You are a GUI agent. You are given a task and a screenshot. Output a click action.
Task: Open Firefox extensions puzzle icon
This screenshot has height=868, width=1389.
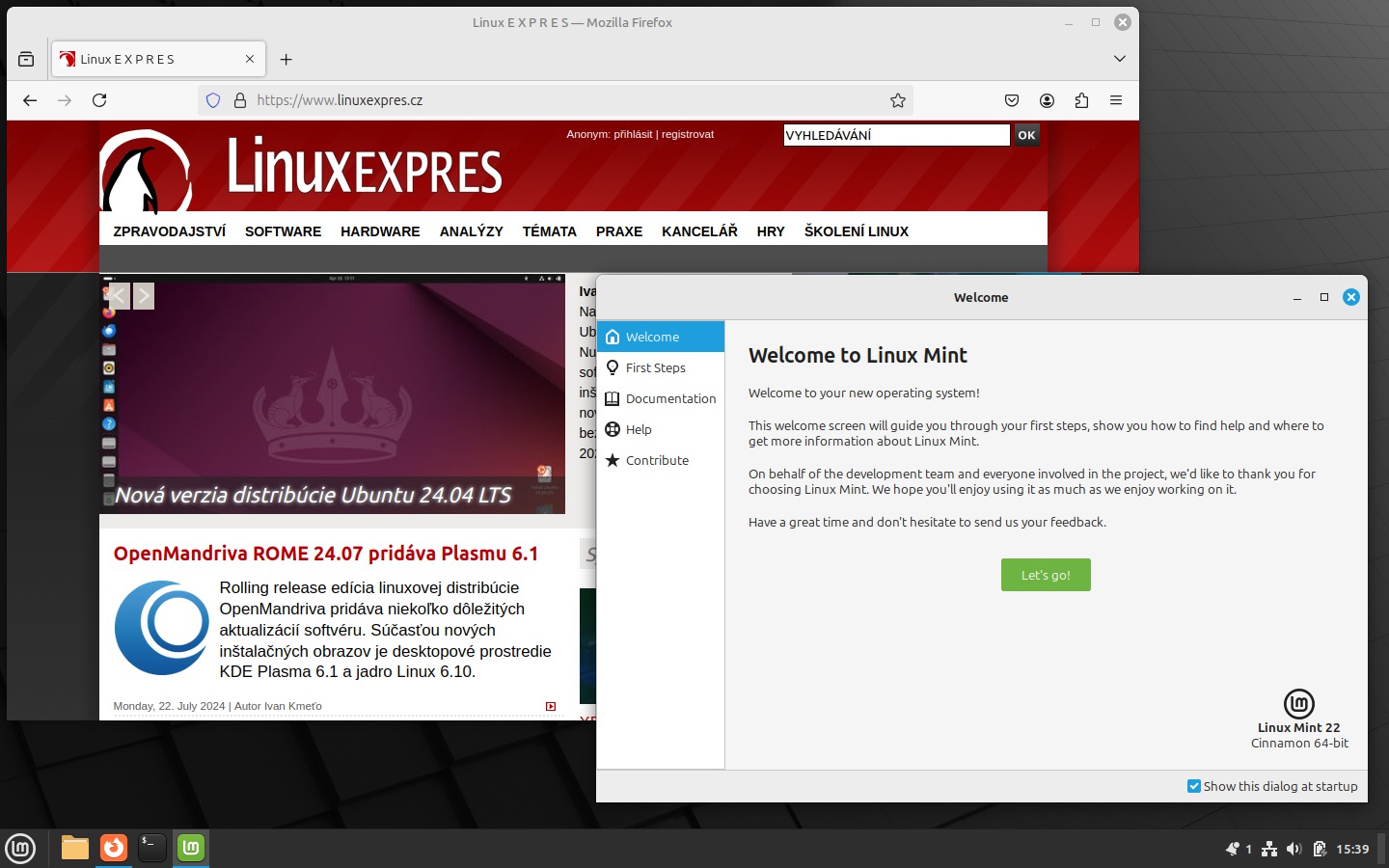1081,100
